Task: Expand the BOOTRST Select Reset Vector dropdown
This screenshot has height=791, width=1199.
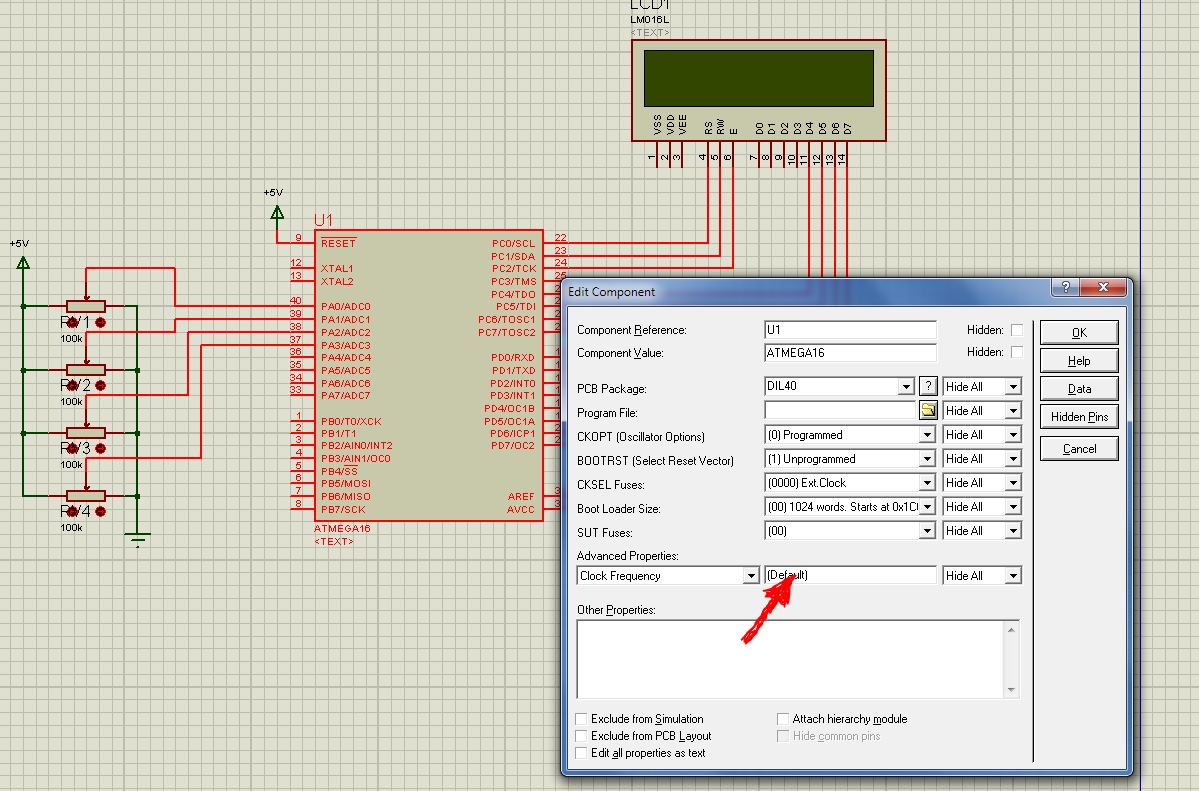Action: point(927,459)
